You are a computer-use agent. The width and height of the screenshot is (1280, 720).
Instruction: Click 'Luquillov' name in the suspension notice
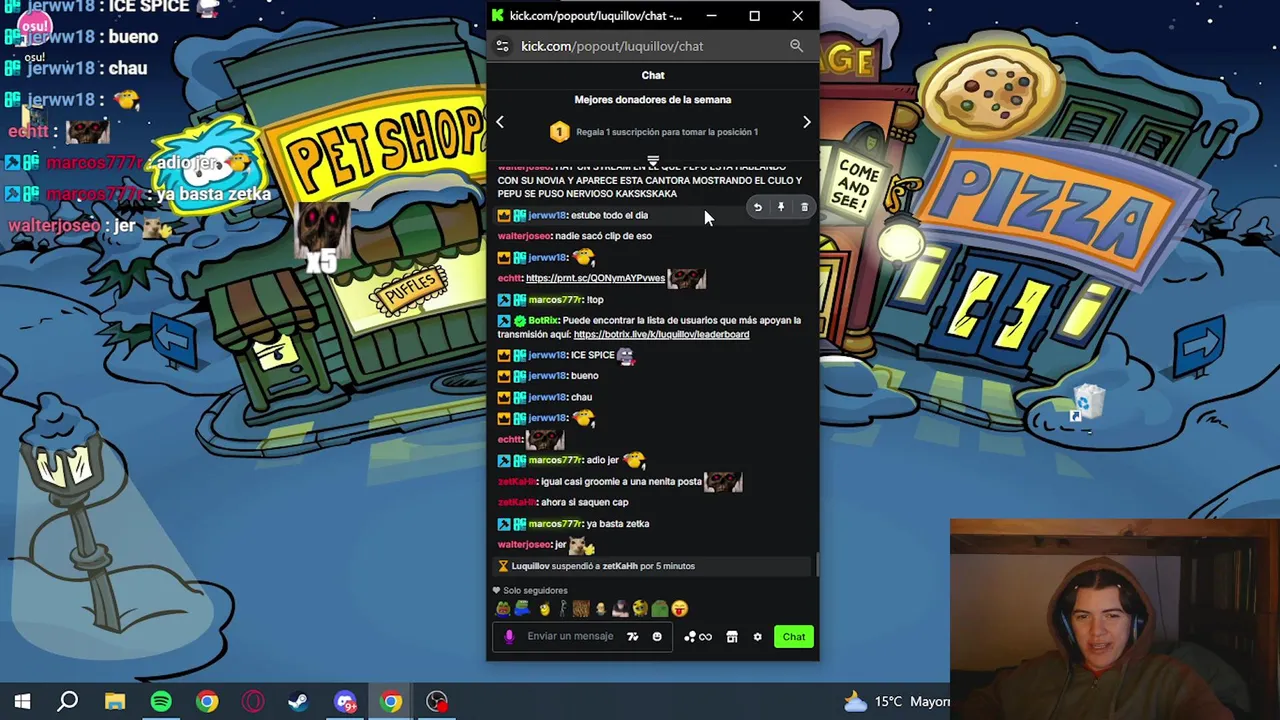tap(530, 566)
